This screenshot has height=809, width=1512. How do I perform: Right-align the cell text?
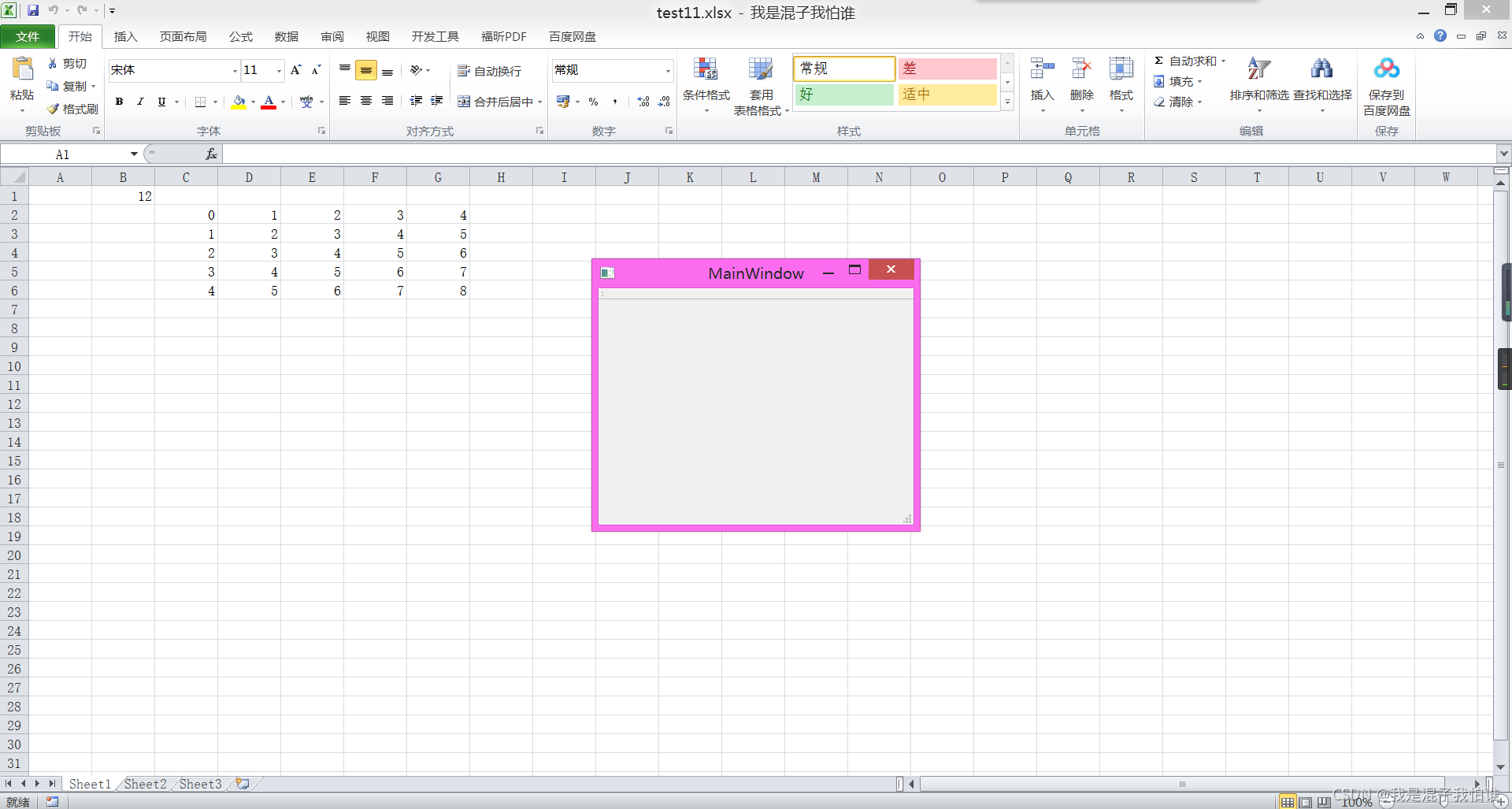[387, 101]
